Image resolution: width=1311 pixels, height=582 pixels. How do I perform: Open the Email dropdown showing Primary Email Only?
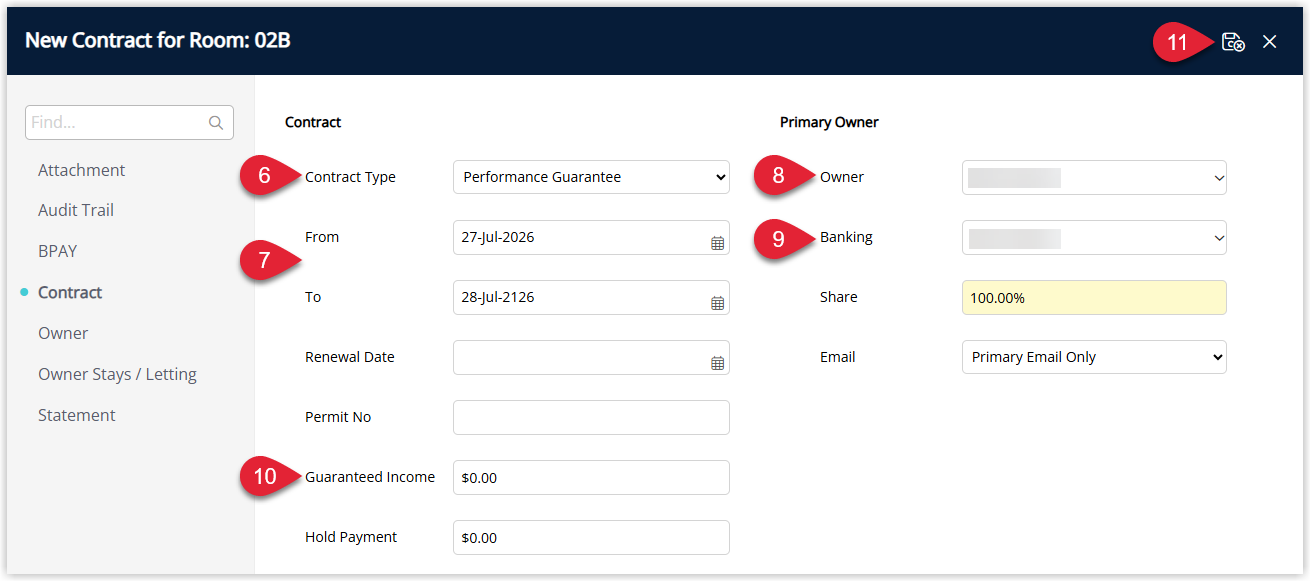click(x=1094, y=357)
